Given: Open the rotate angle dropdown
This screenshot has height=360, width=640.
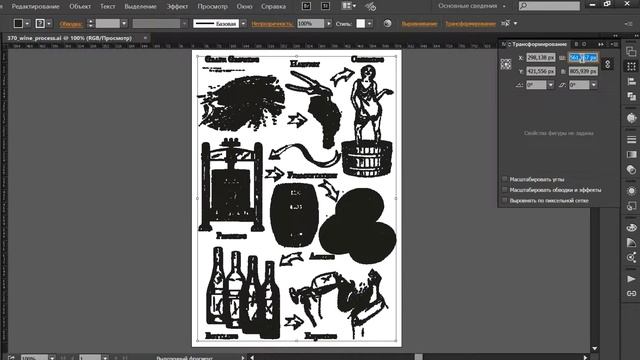Looking at the screenshot, I should (x=551, y=85).
